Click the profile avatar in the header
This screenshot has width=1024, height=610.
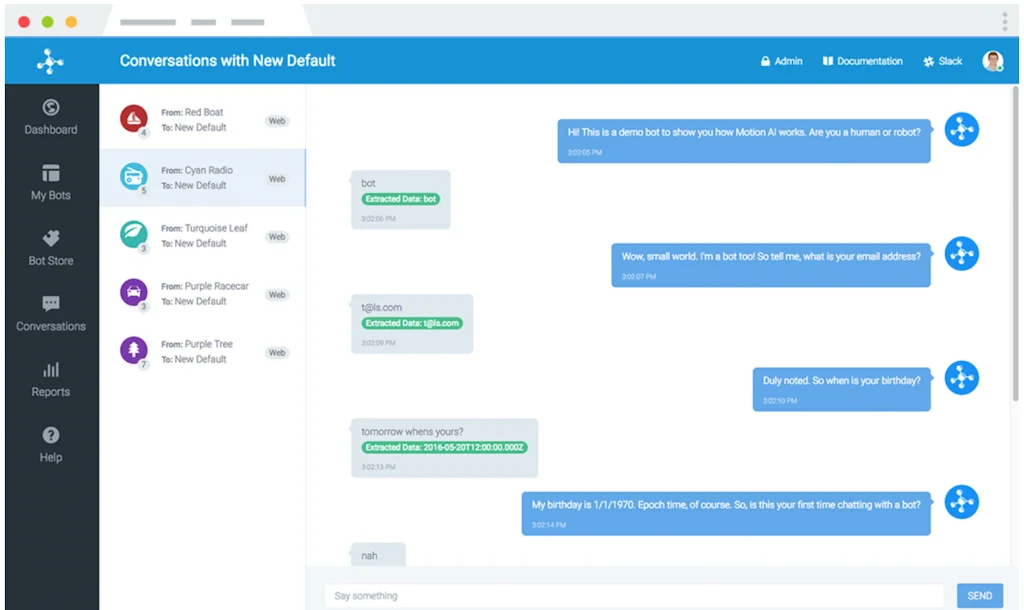(991, 60)
